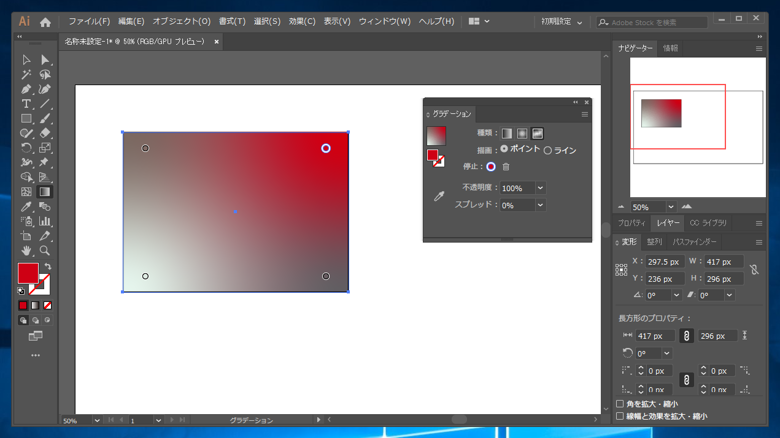Image resolution: width=780 pixels, height=438 pixels.
Task: Choose the Shaper tool
Action: point(26,133)
